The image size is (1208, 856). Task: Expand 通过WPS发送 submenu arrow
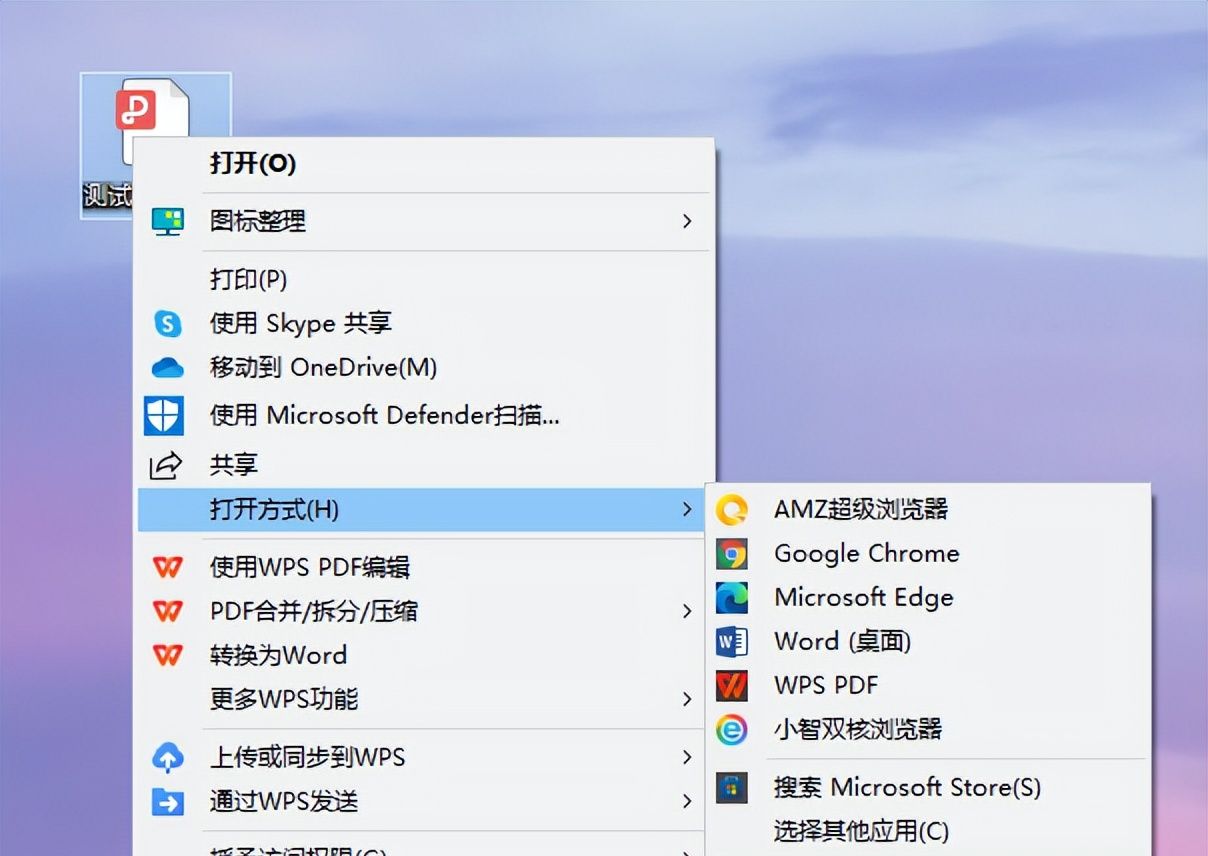pyautogui.click(x=687, y=801)
